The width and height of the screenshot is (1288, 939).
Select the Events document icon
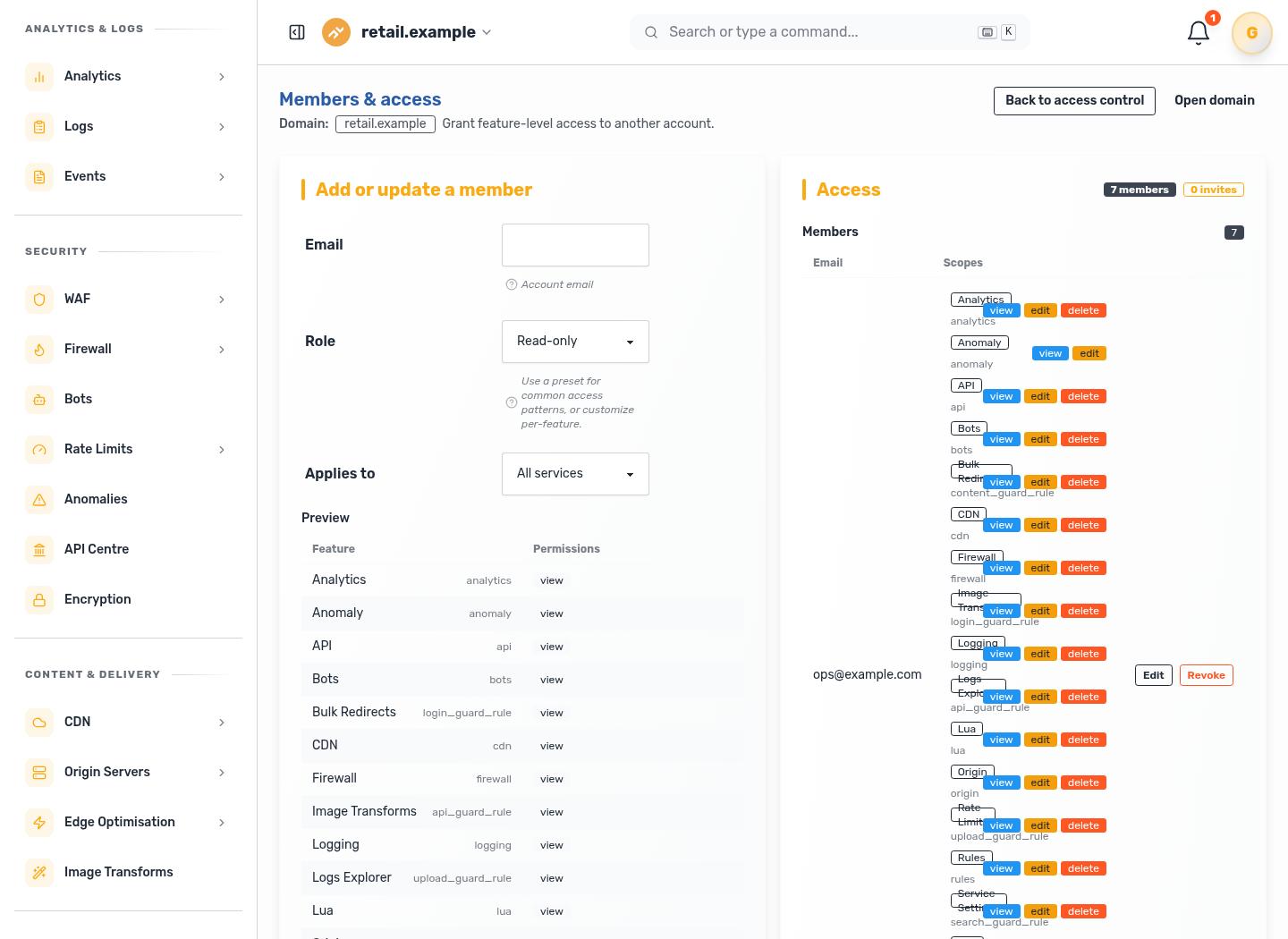tap(39, 176)
